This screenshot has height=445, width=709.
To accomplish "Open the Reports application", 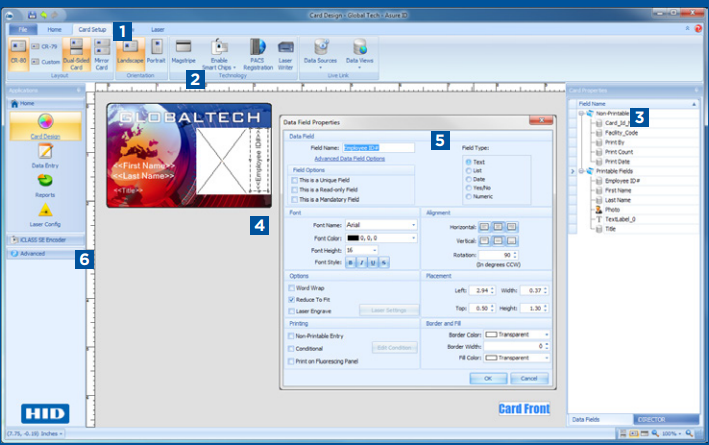I will pyautogui.click(x=44, y=185).
